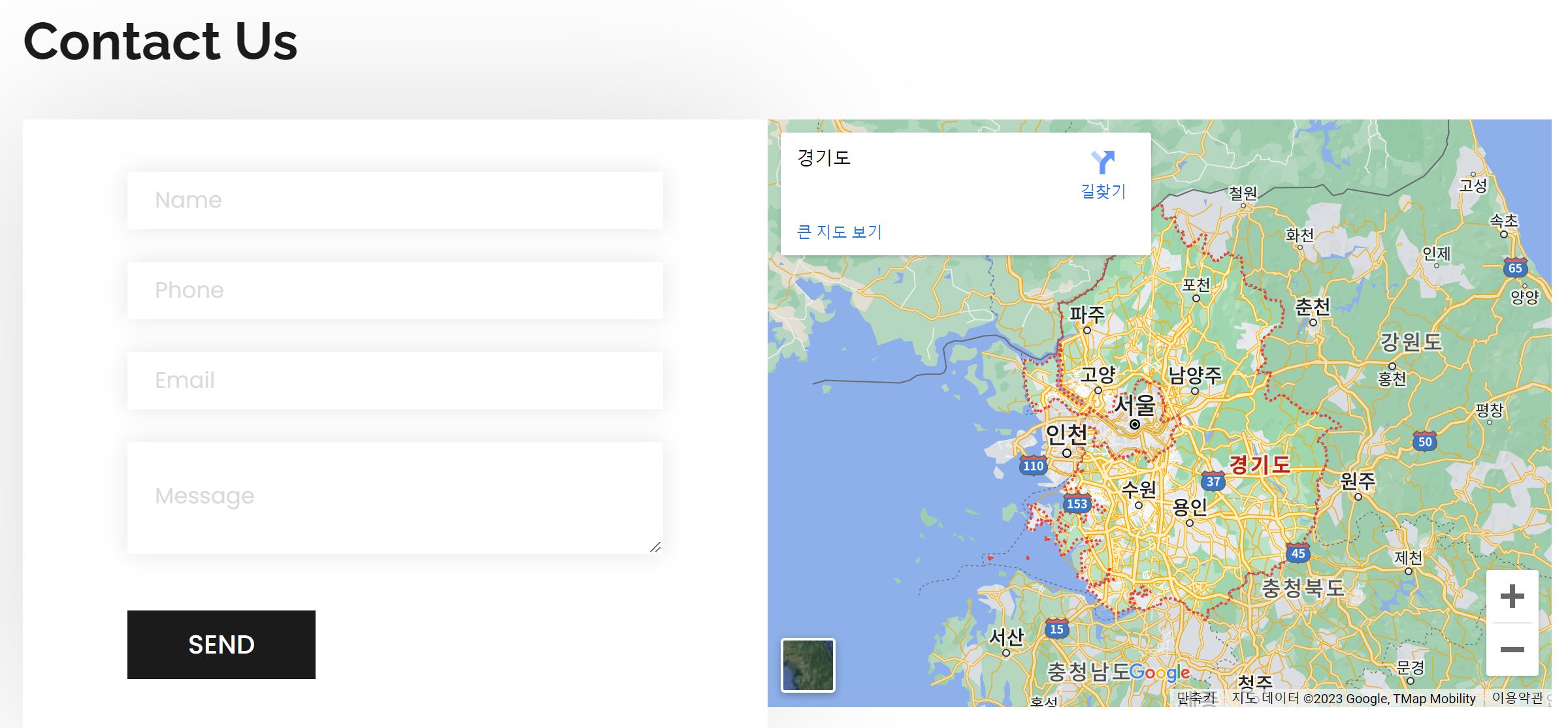Viewport: 1568px width, 728px height.
Task: Click highway 65 shield near 양양
Action: point(1515,268)
